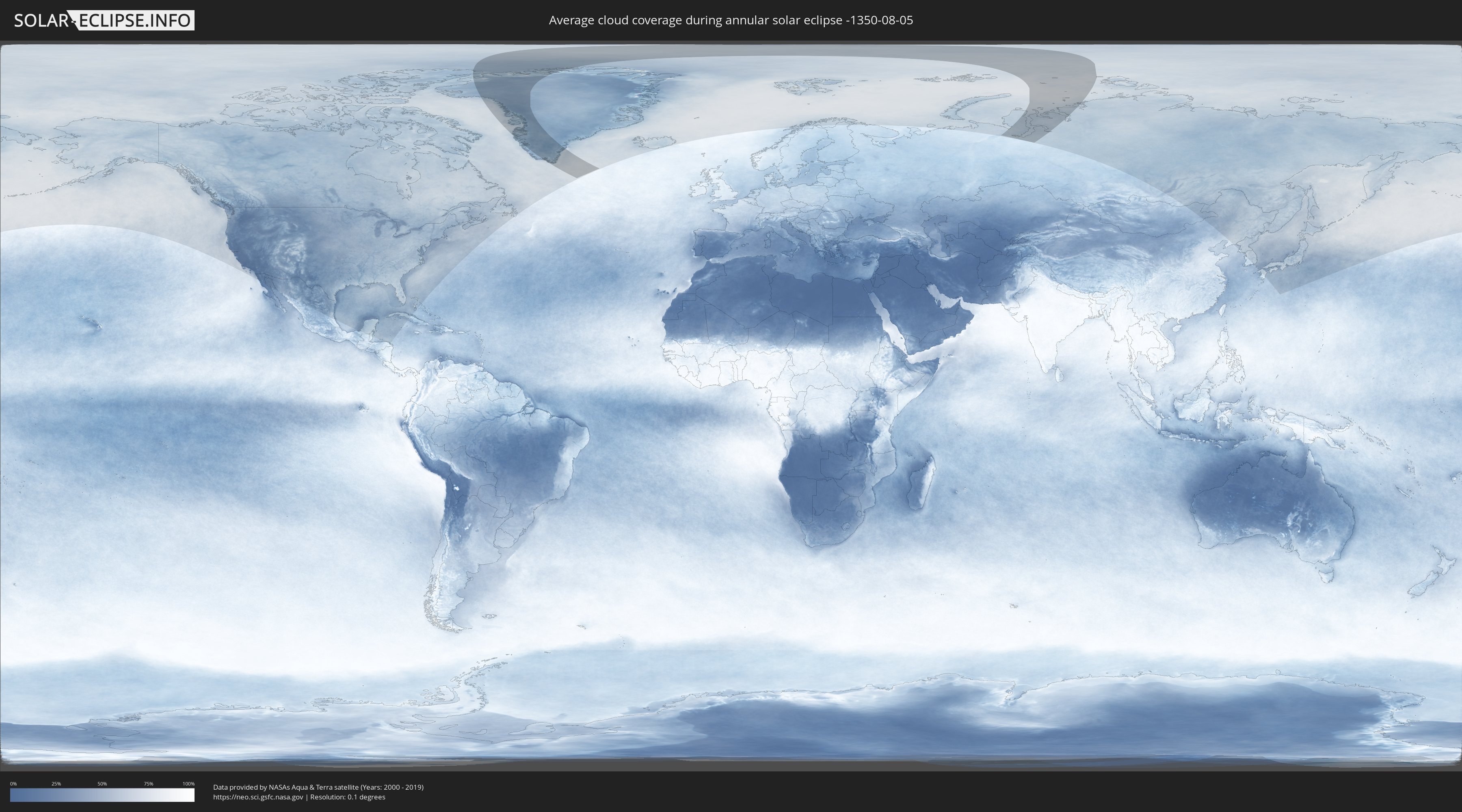Image resolution: width=1462 pixels, height=812 pixels.
Task: Click the 50% legend label
Action: [102, 784]
